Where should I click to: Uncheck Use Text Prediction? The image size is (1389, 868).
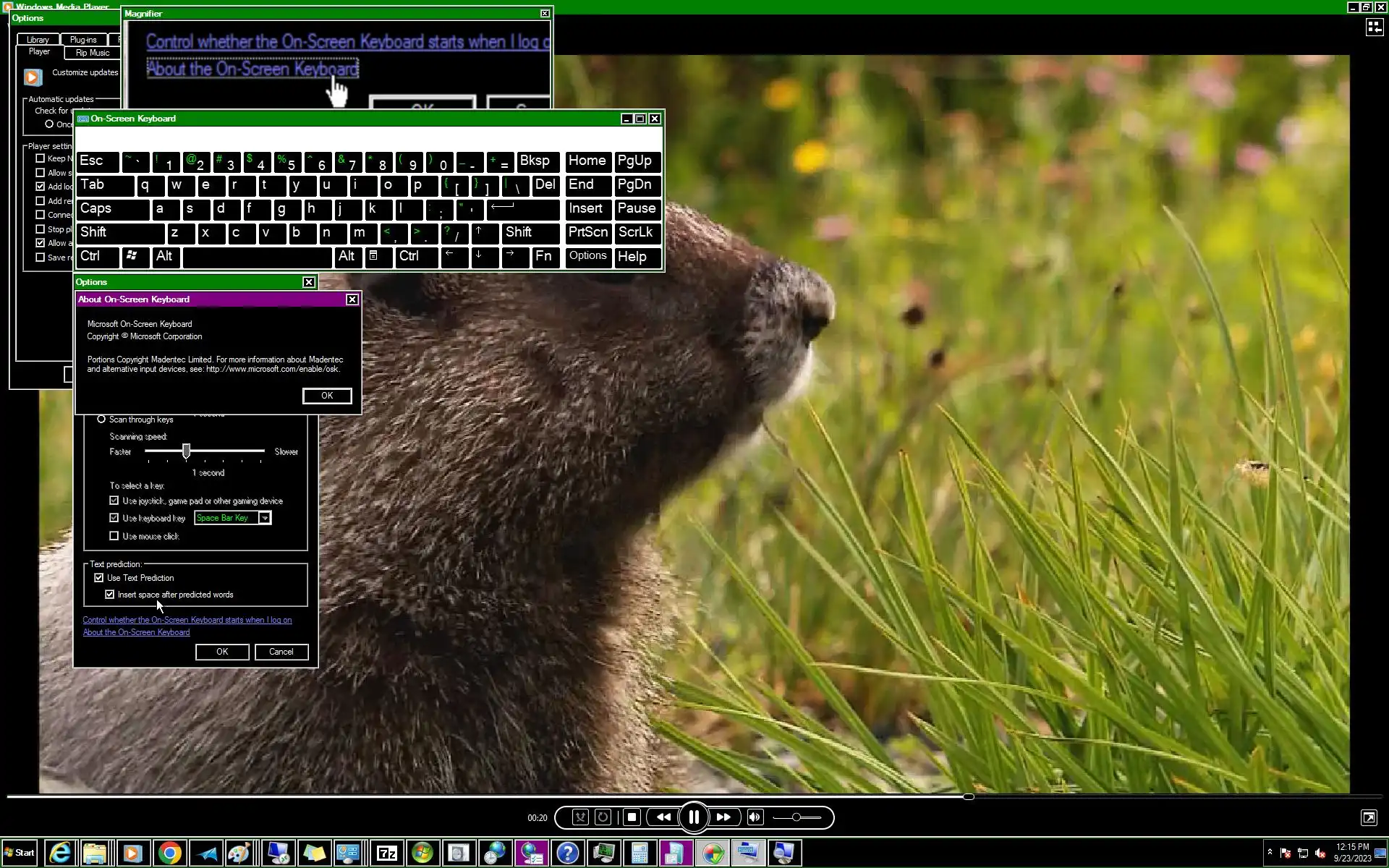99,578
